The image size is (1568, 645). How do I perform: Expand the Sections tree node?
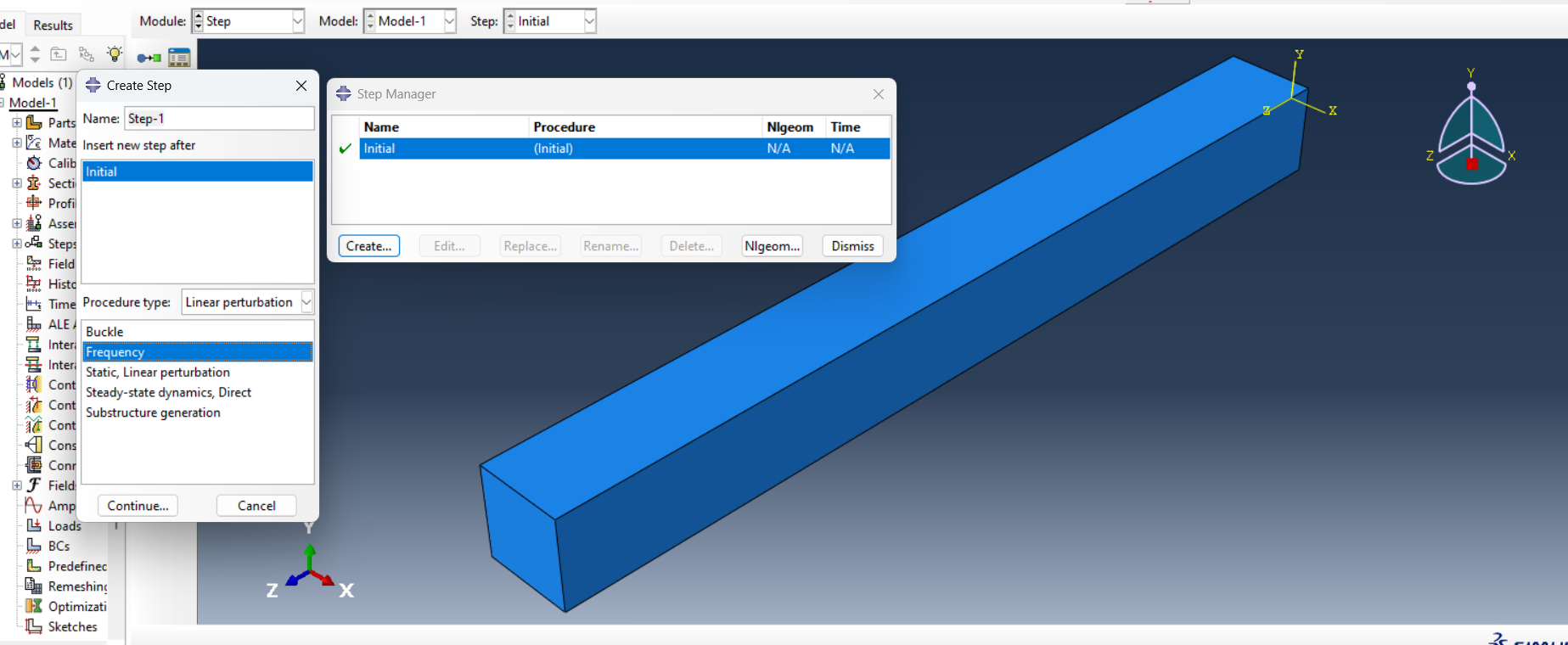click(x=16, y=183)
